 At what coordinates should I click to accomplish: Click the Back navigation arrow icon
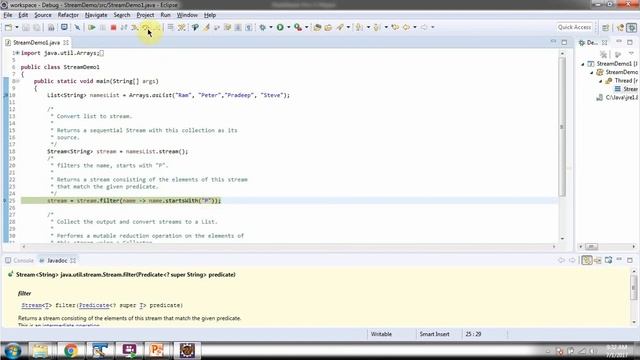click(406, 27)
